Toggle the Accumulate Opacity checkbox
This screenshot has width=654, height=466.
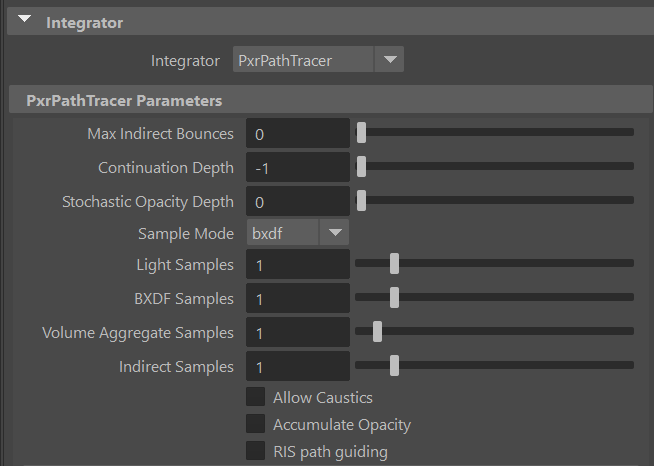tap(256, 424)
